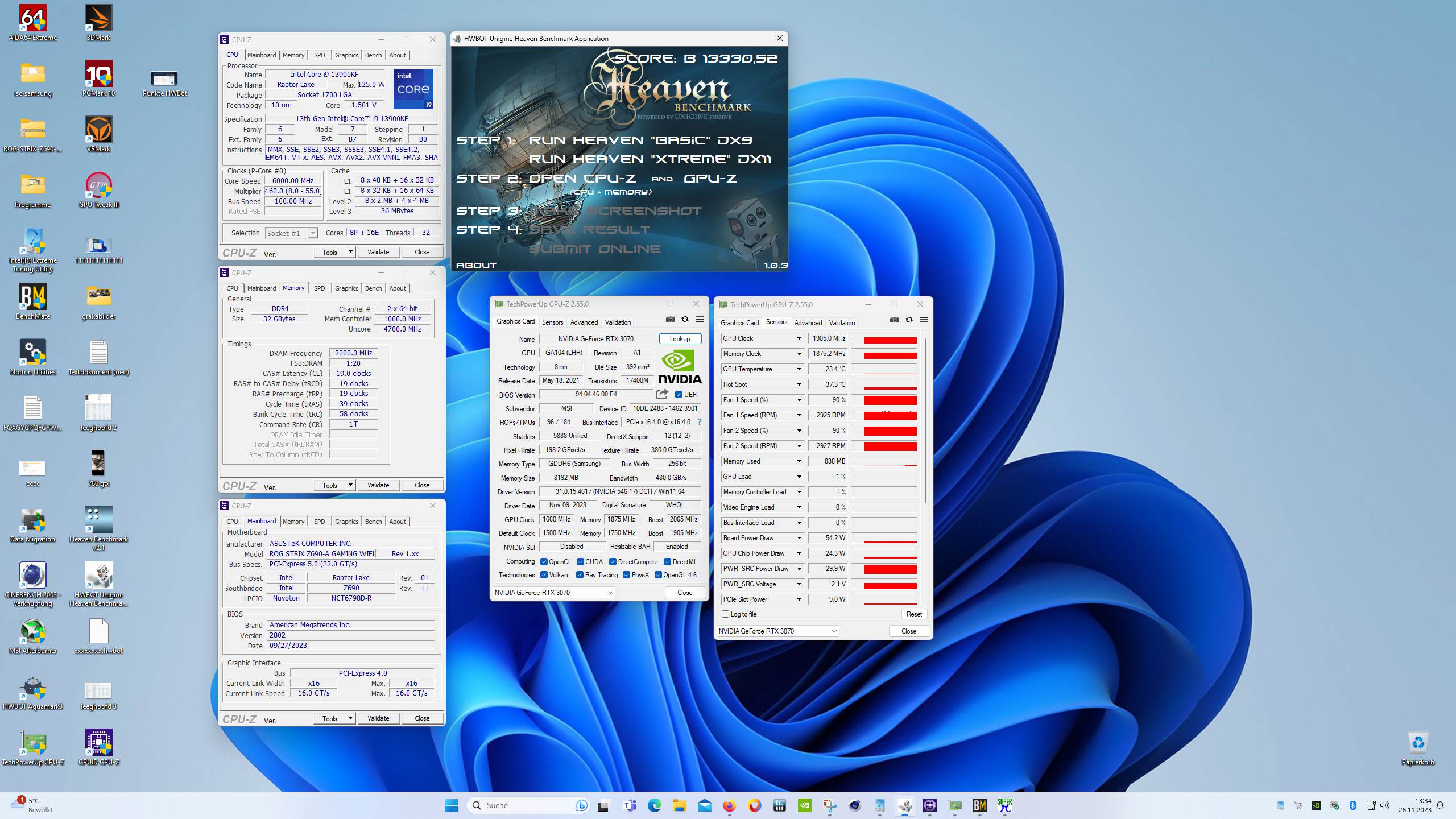This screenshot has height=819, width=1456.
Task: Switch to Mainboard tab in top CPU-Z window
Action: click(x=262, y=55)
